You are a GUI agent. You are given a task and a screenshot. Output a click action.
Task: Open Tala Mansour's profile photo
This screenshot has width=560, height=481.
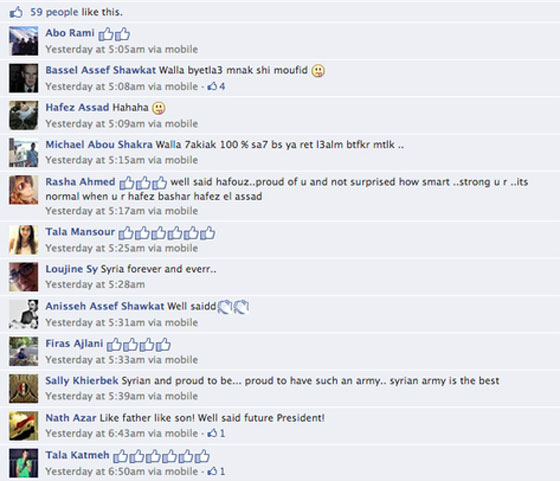pos(24,240)
